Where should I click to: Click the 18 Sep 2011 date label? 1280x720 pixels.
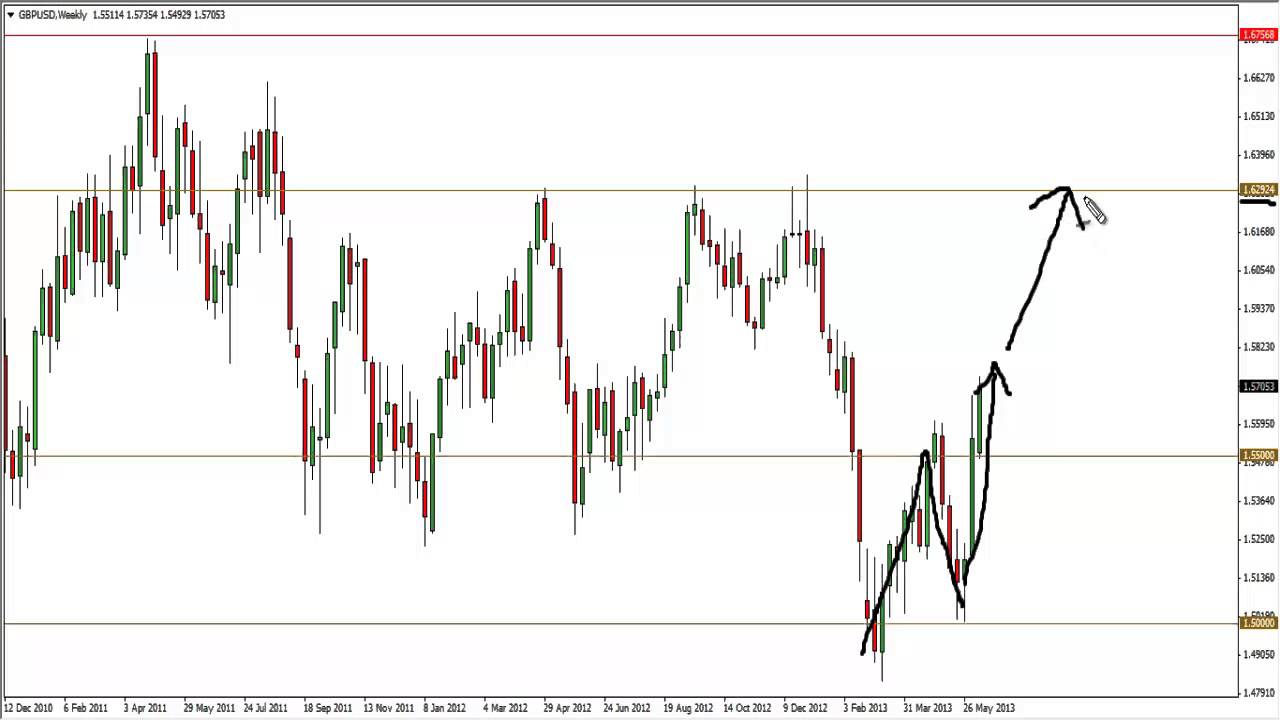point(328,708)
